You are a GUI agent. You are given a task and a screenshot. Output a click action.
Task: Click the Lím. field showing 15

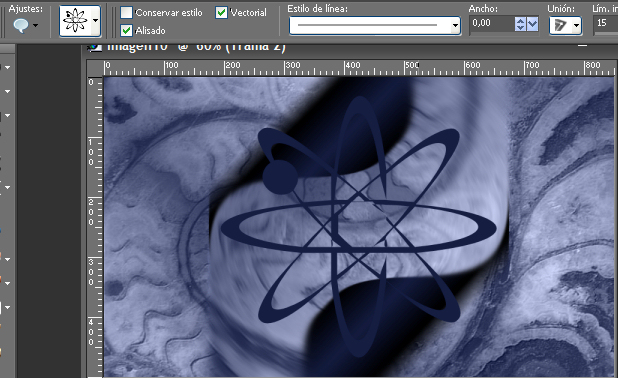point(606,24)
